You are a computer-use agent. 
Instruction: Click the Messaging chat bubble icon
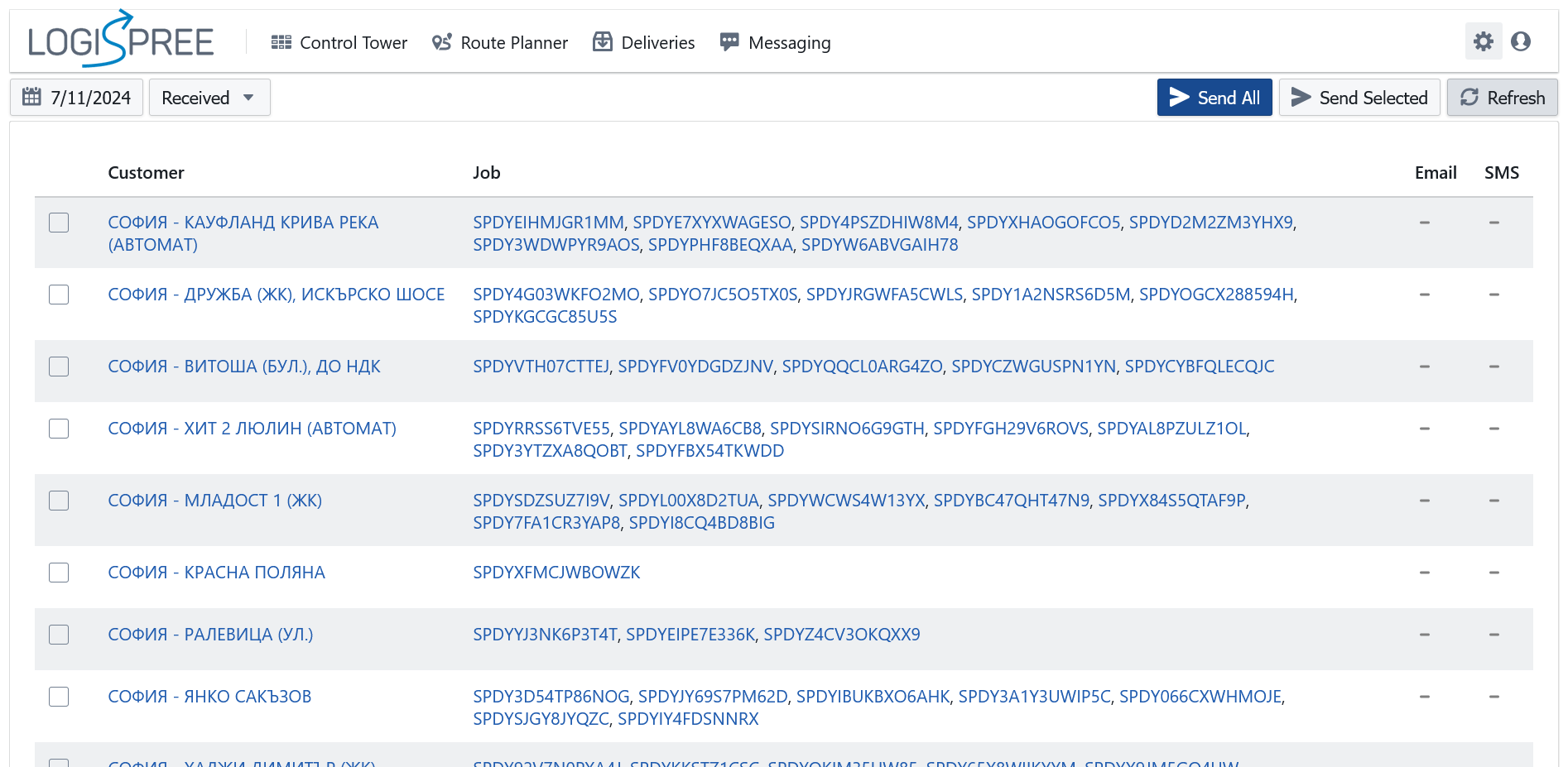click(x=729, y=42)
